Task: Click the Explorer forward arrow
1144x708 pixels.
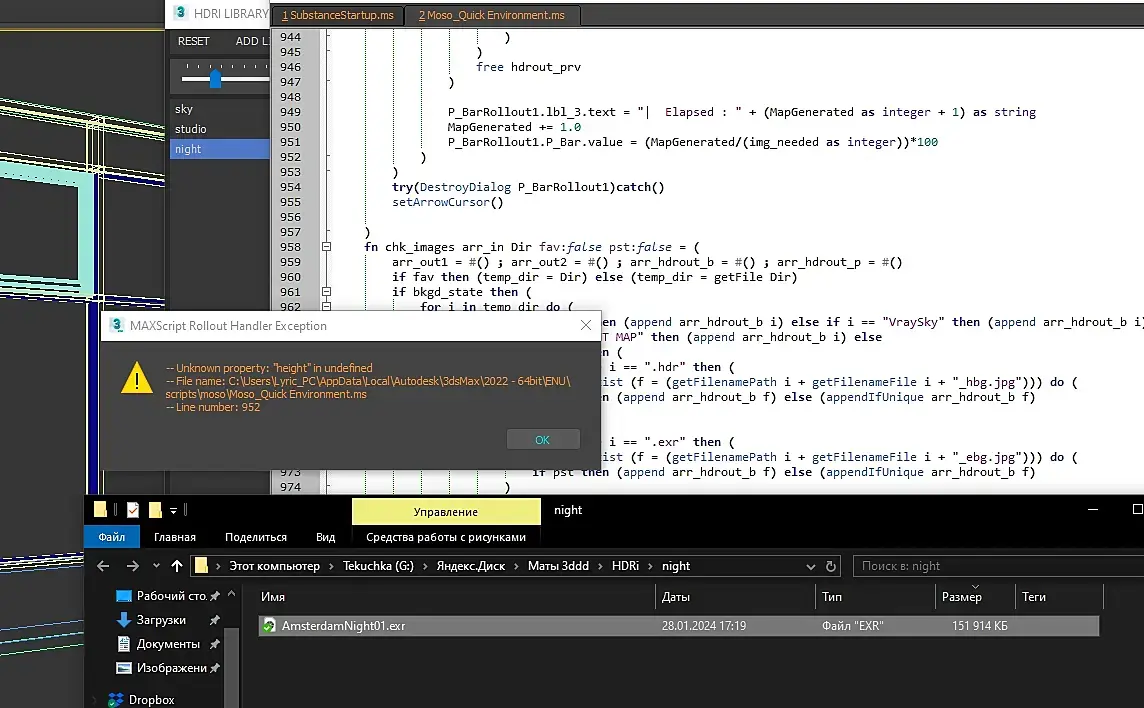Action: point(131,566)
